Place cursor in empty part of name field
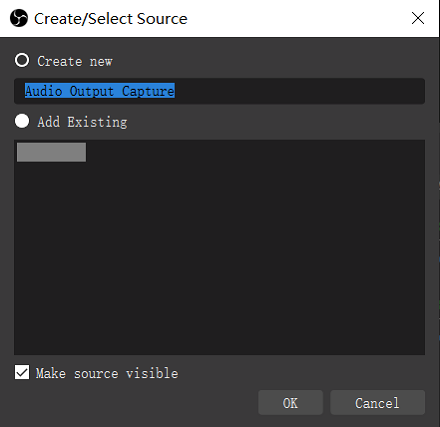 click(x=300, y=91)
